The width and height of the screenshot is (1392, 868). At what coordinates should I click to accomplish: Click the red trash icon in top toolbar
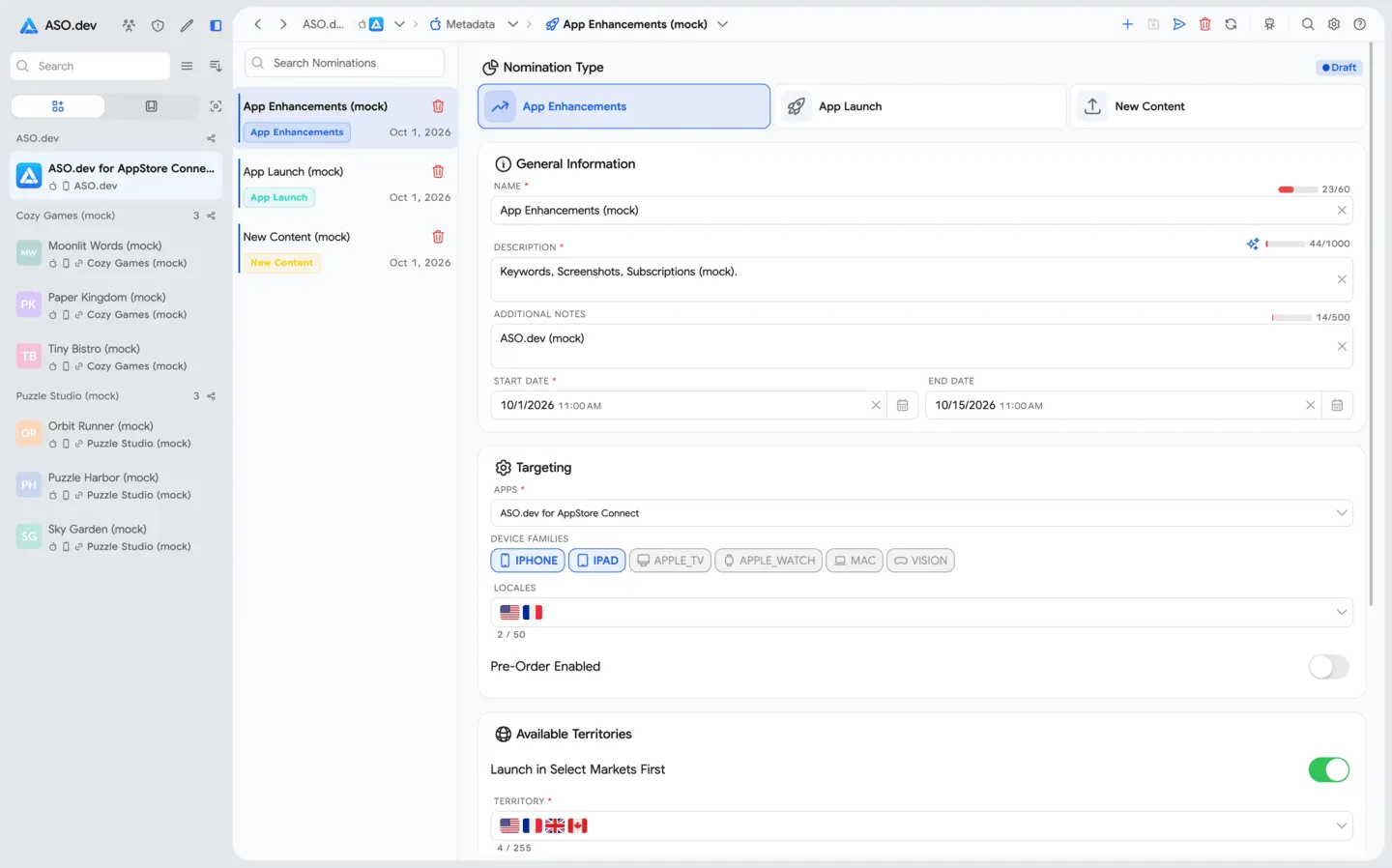(x=1204, y=24)
